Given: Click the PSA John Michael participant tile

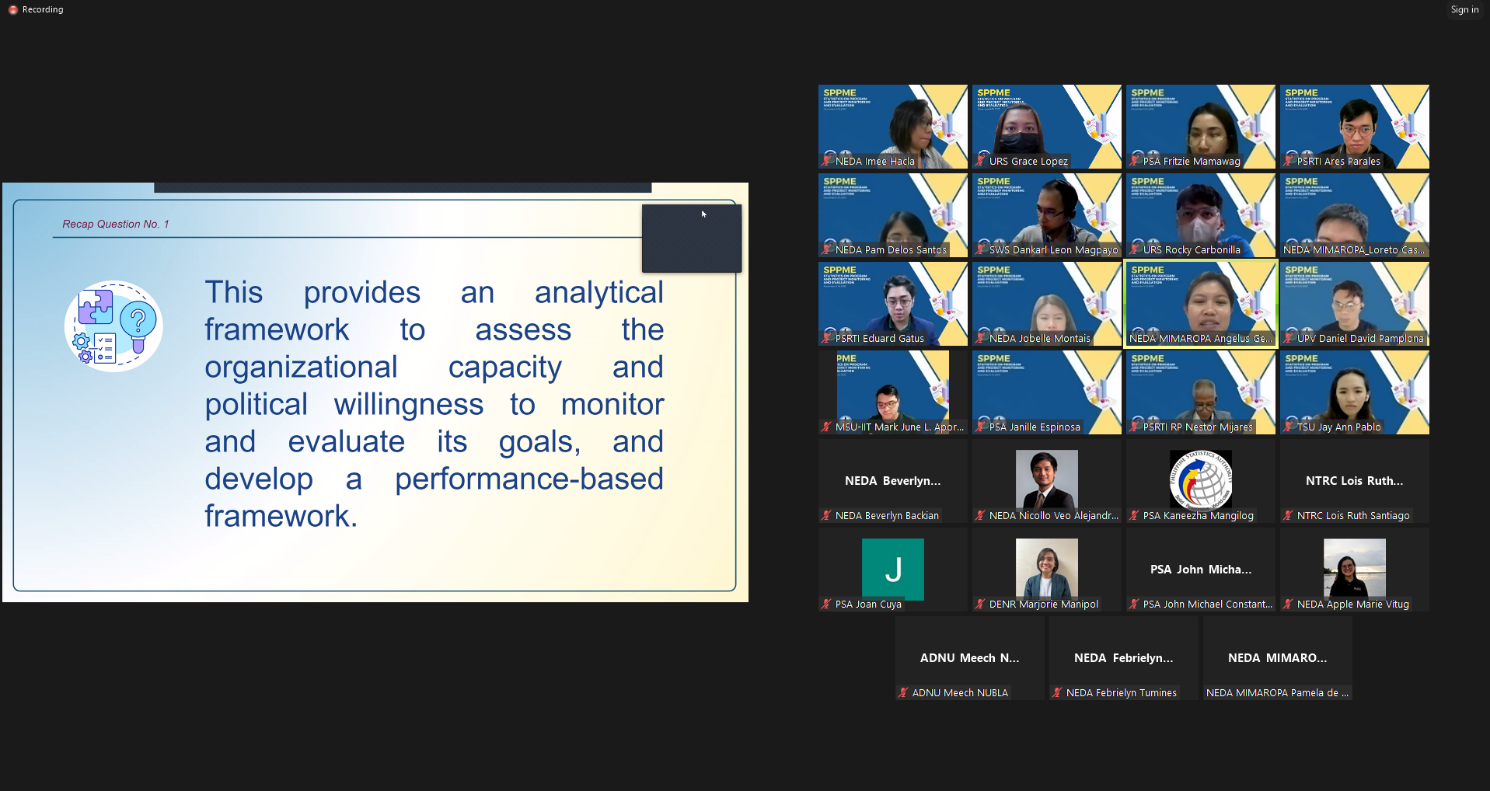Looking at the screenshot, I should pyautogui.click(x=1200, y=569).
